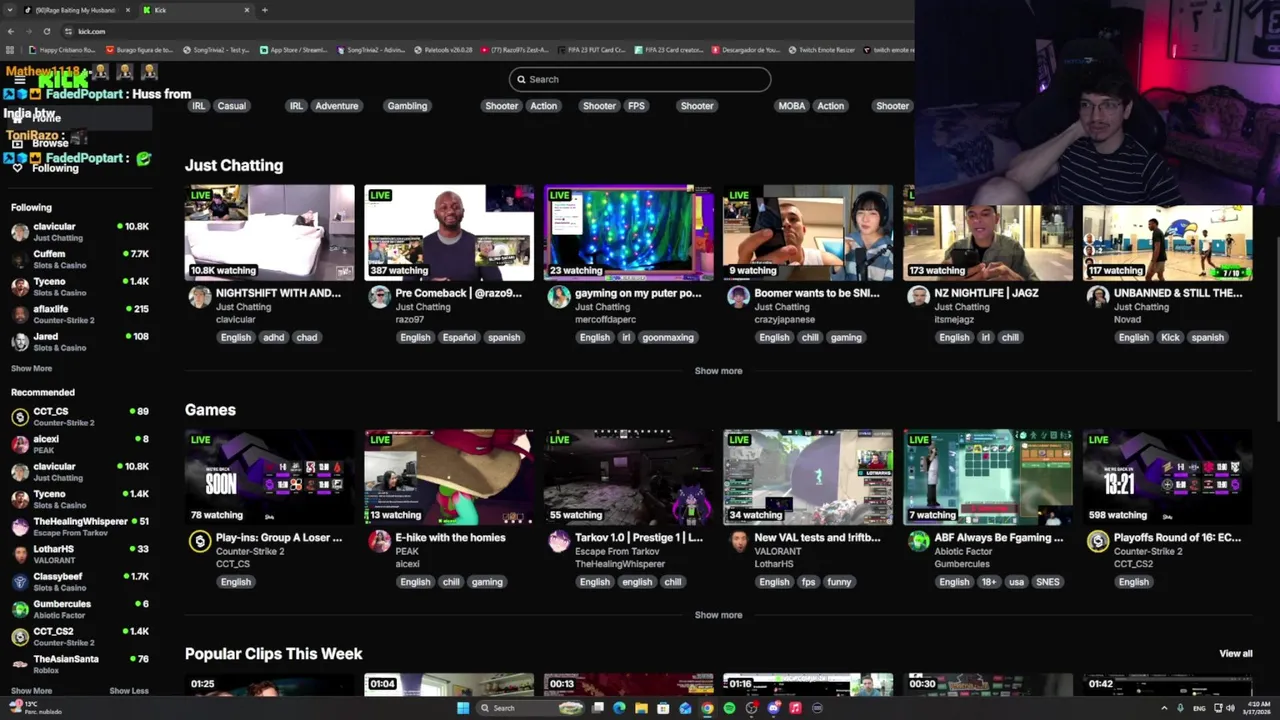Screen dimensions: 1280x720
Task: Click channel avatar beside Playoffs Round of 16
Action: tap(1098, 541)
